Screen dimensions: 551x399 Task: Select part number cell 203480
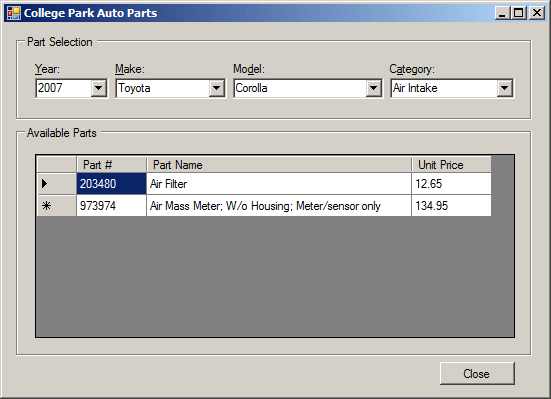click(x=111, y=184)
